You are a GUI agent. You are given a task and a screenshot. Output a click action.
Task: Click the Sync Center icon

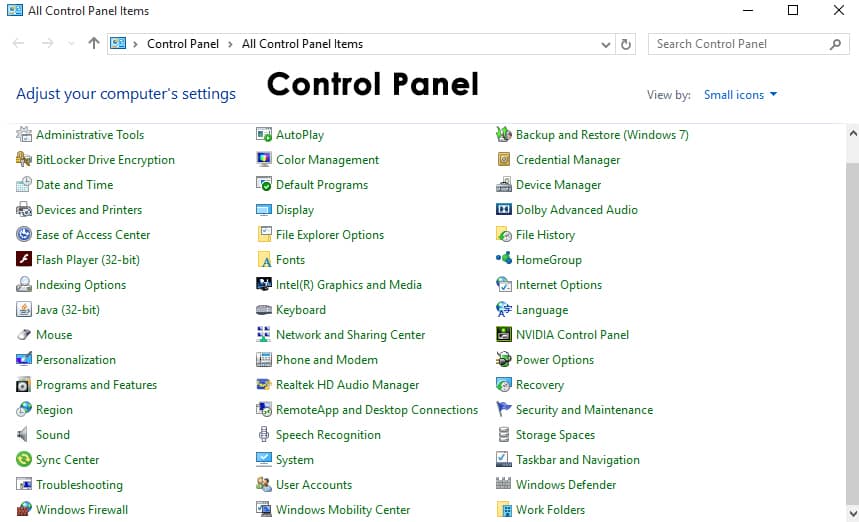[24, 460]
